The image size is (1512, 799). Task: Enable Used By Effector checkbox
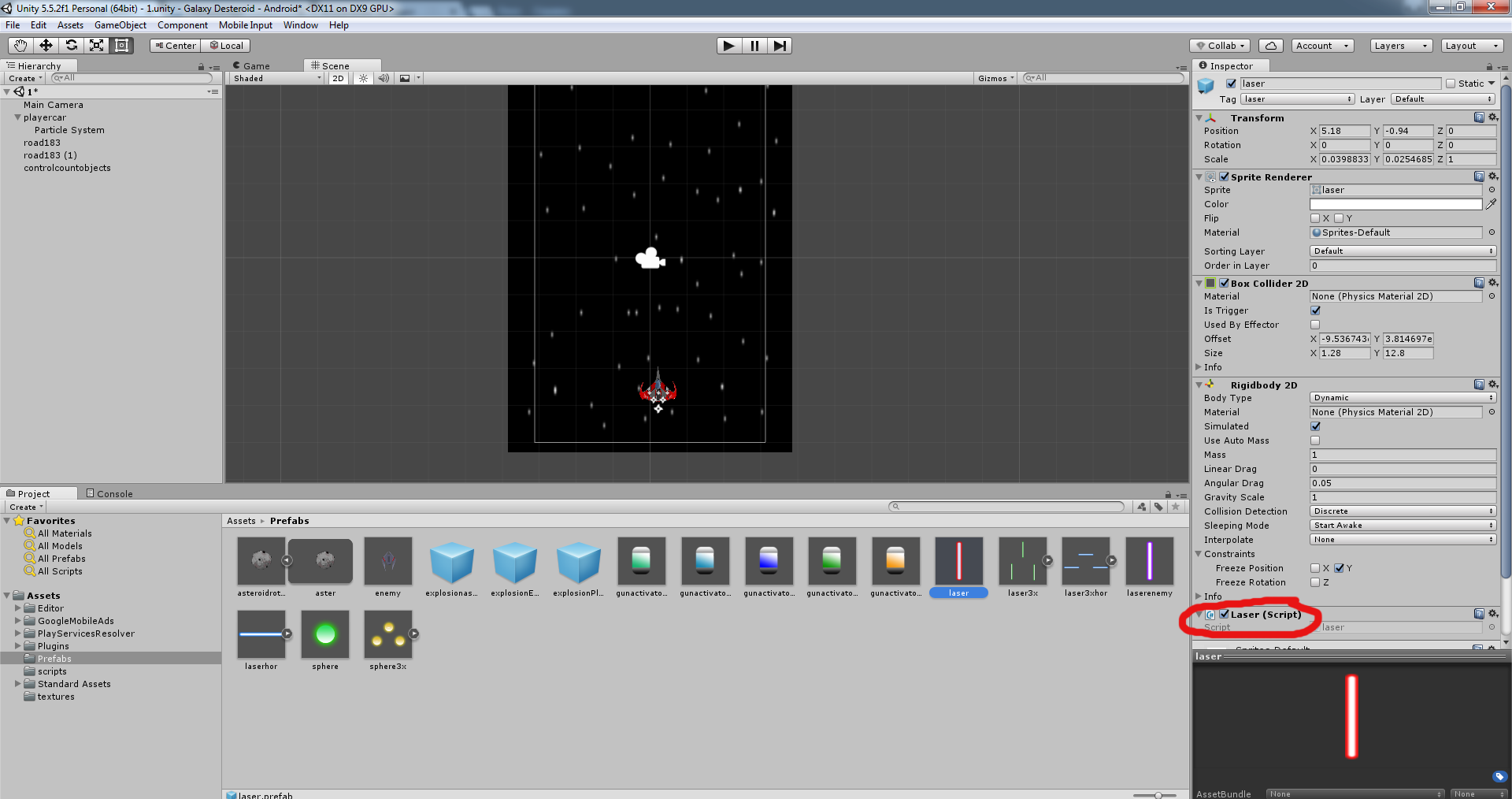pyautogui.click(x=1315, y=325)
